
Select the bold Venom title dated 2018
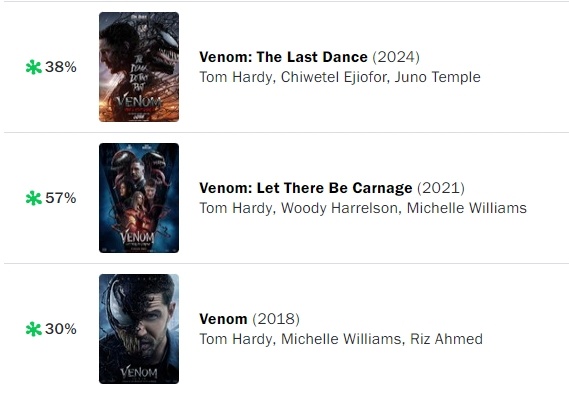click(x=223, y=319)
